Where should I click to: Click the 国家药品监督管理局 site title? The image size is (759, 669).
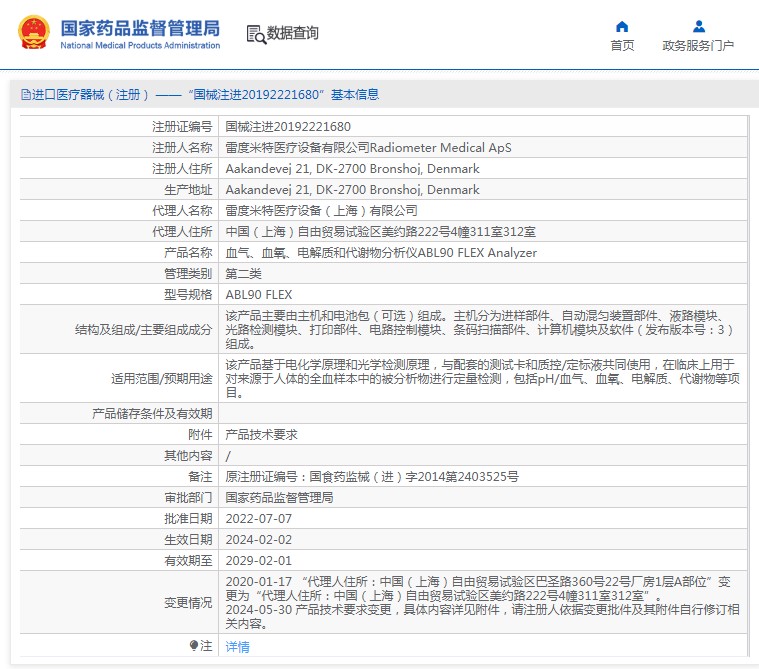pyautogui.click(x=140, y=27)
